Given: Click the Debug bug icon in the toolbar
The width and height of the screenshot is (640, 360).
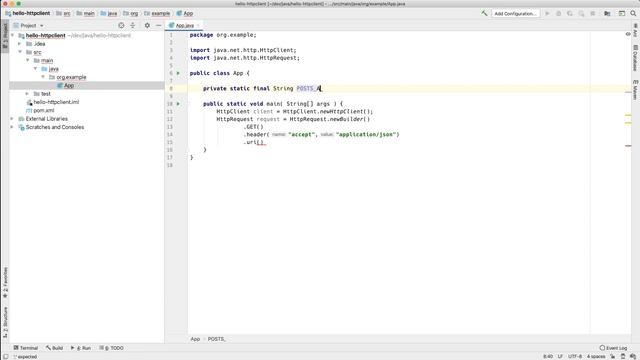Looking at the screenshot, I should pyautogui.click(x=559, y=13).
